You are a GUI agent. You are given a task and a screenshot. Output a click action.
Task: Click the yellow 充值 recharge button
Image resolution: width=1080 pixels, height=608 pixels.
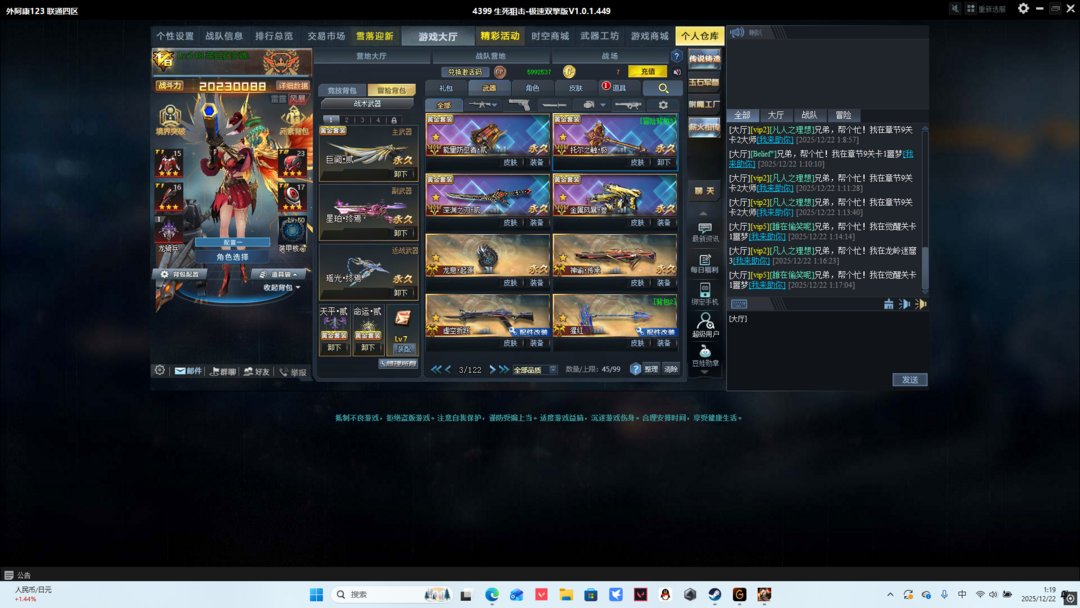coord(647,72)
